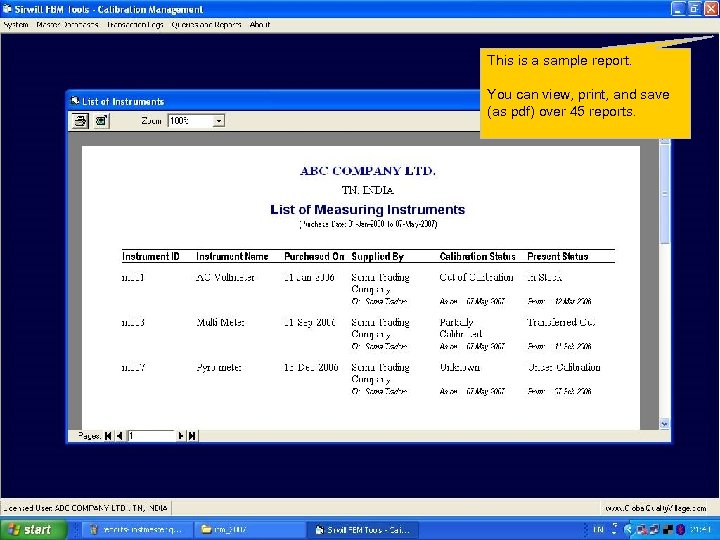
Task: Open the Master Databases menu
Action: click(67, 25)
